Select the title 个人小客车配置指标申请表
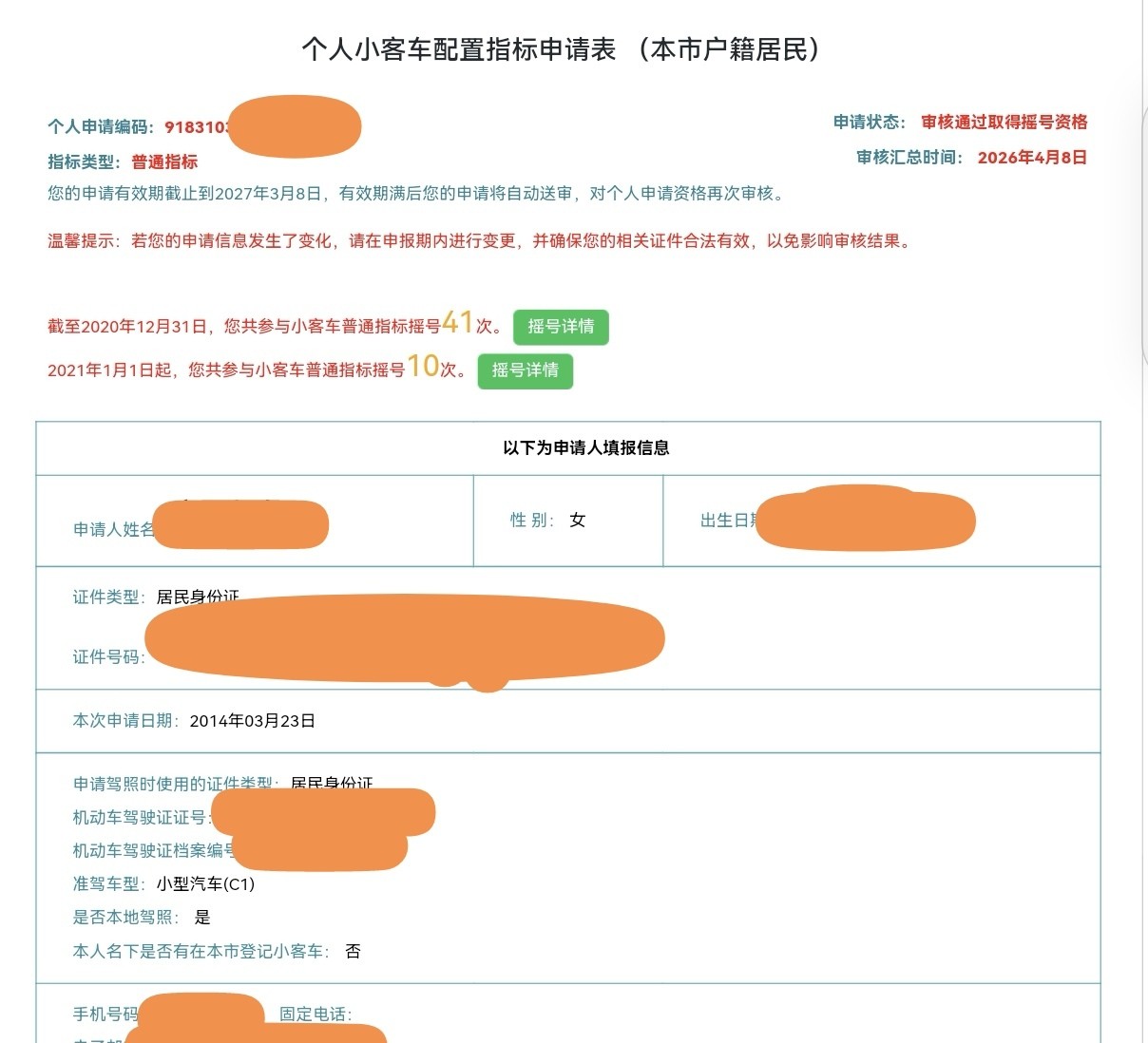 [x=459, y=49]
